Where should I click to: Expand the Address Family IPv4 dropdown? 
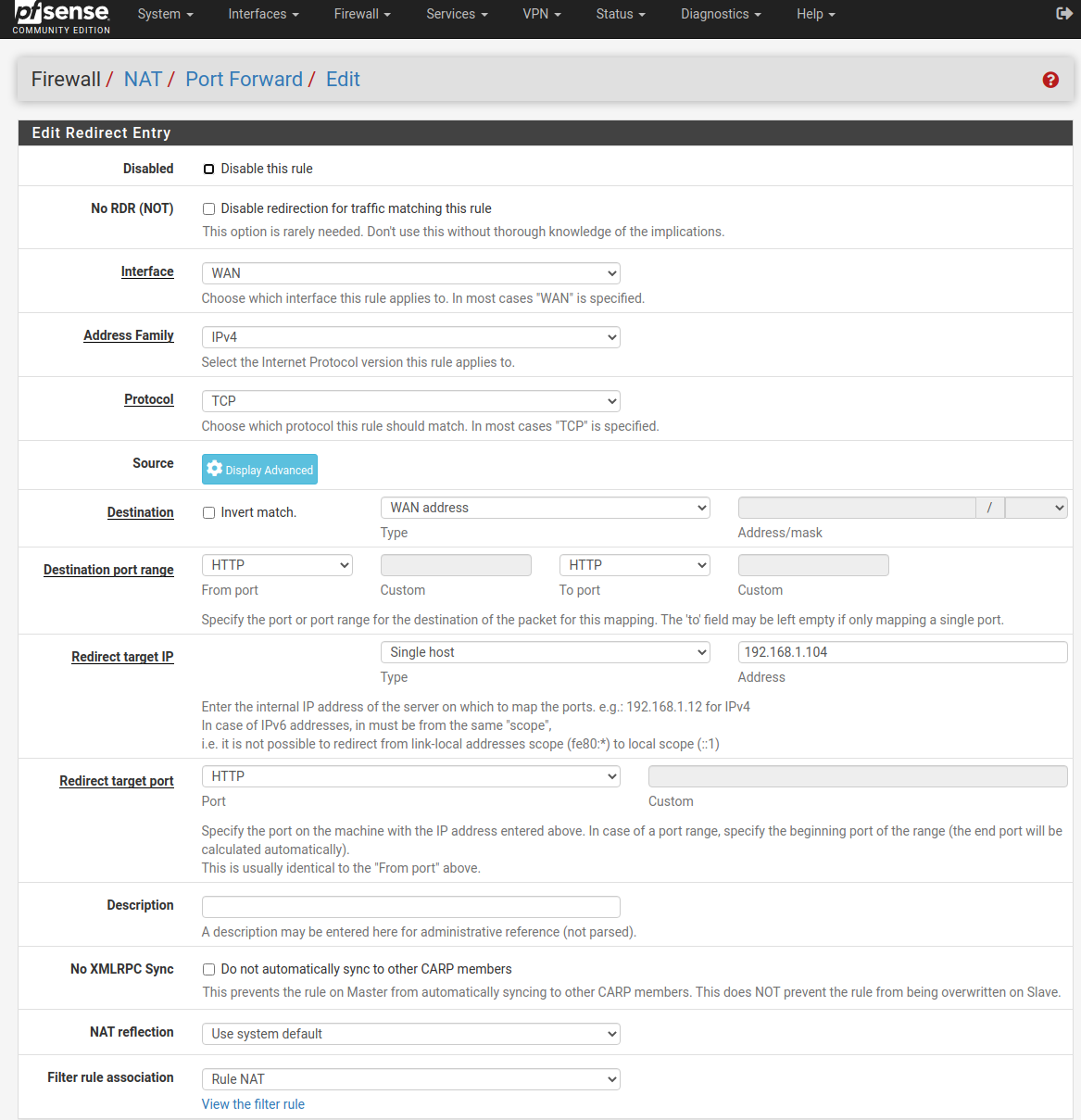point(410,337)
